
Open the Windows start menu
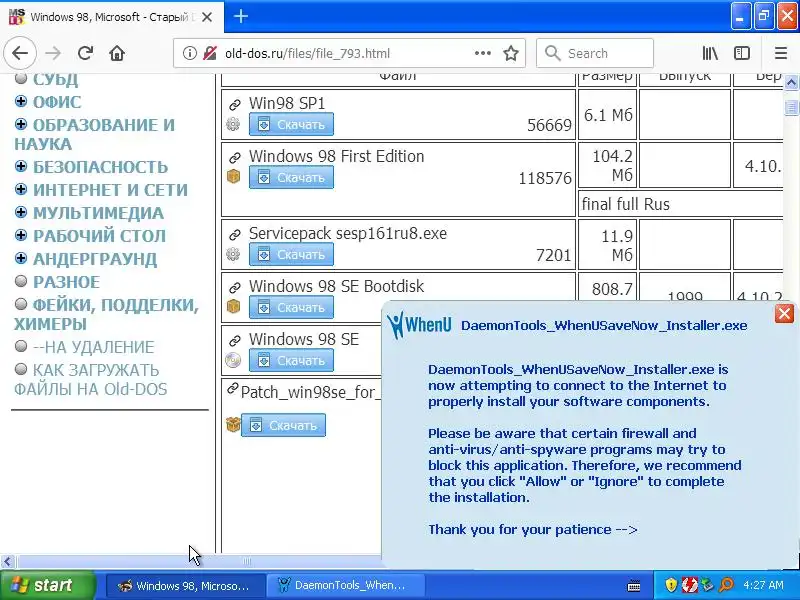48,585
